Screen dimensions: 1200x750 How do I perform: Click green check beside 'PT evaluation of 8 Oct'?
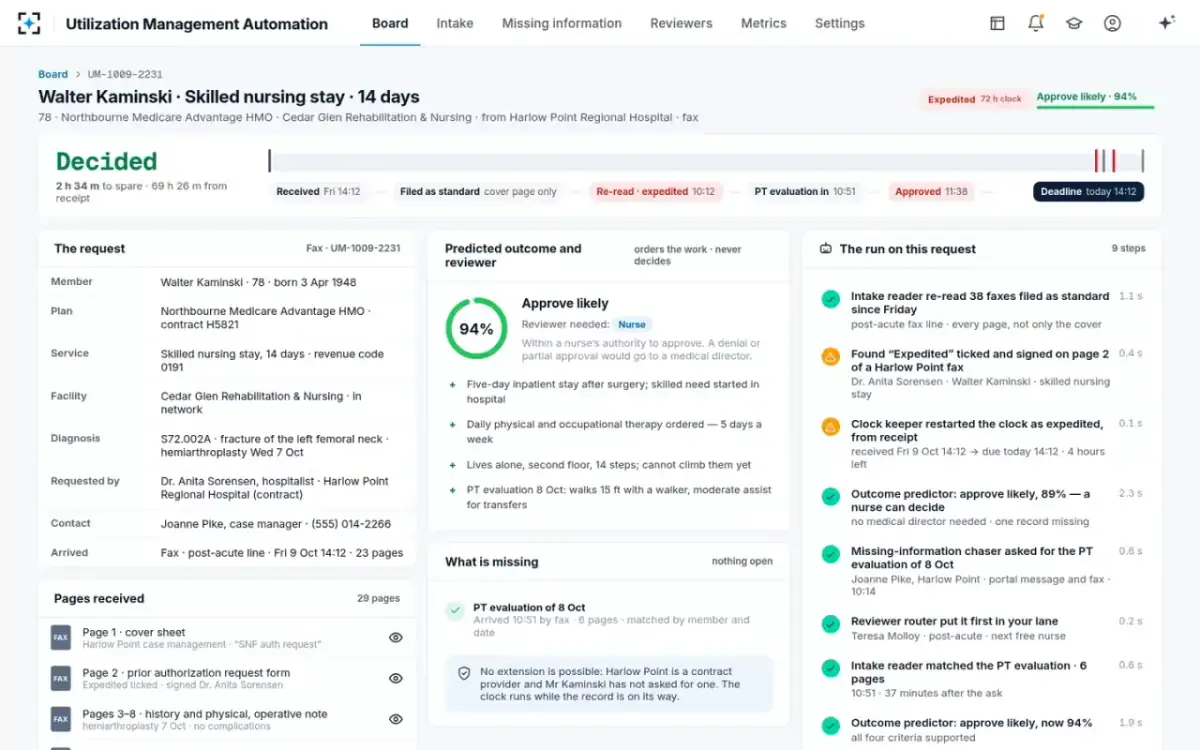click(x=455, y=609)
